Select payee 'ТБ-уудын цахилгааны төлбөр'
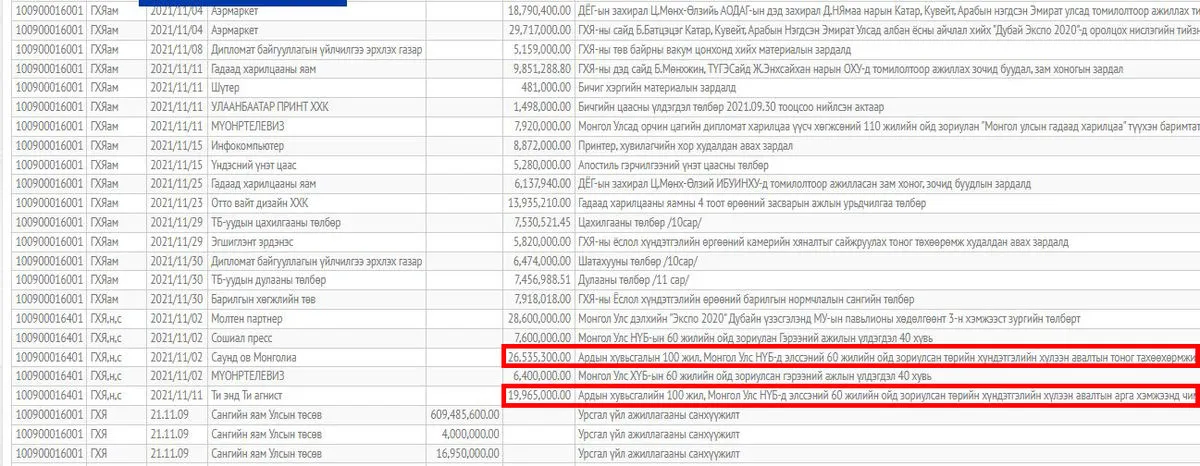 coord(275,222)
